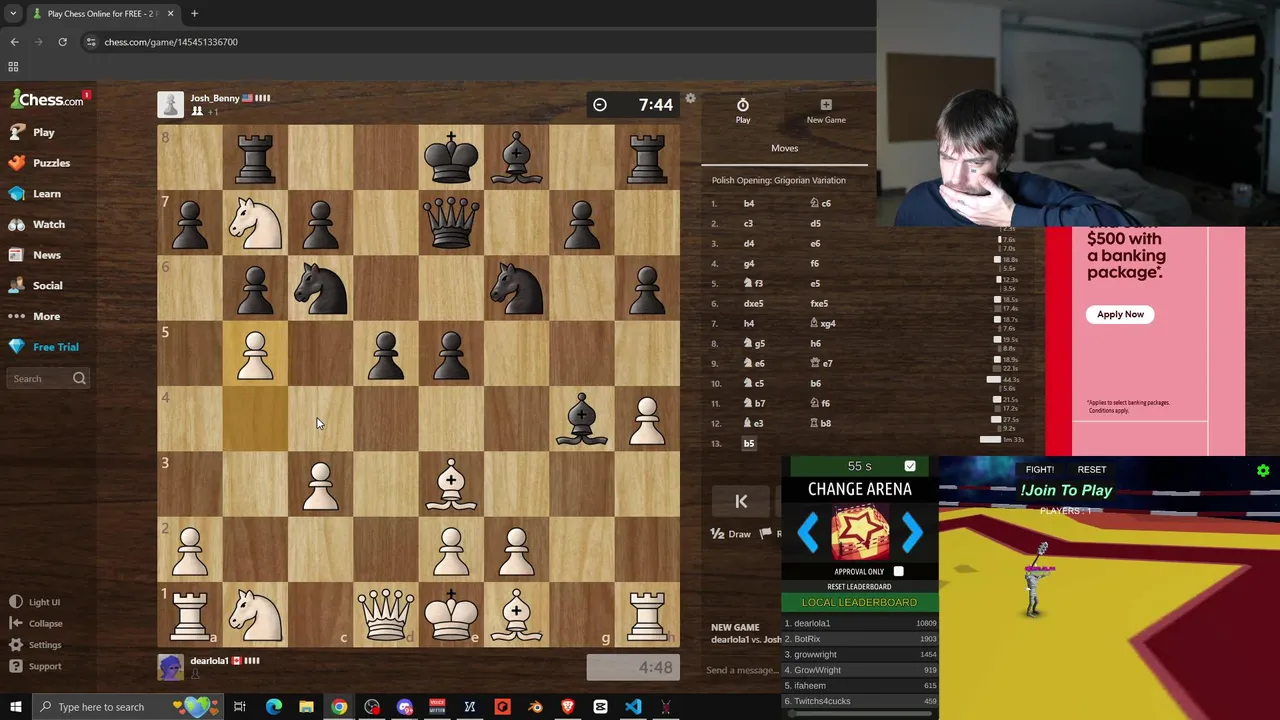Expand the More menu in the sidebar

(x=35, y=316)
